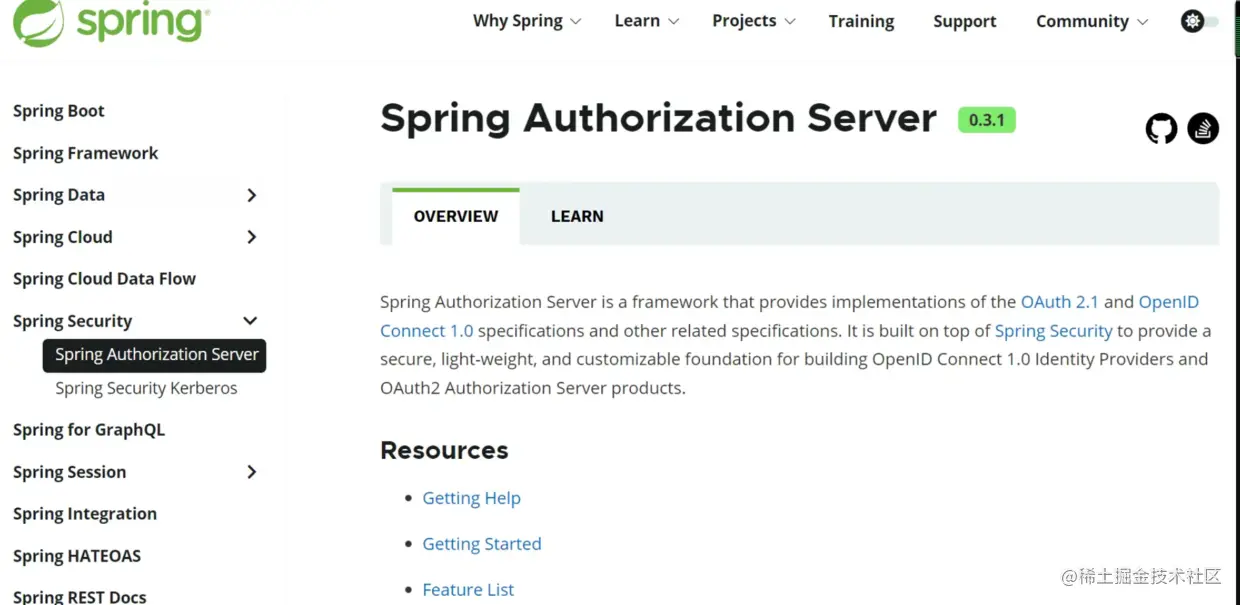Click the Spring Data sidebar label
Image resolution: width=1240 pixels, height=605 pixels.
click(59, 195)
